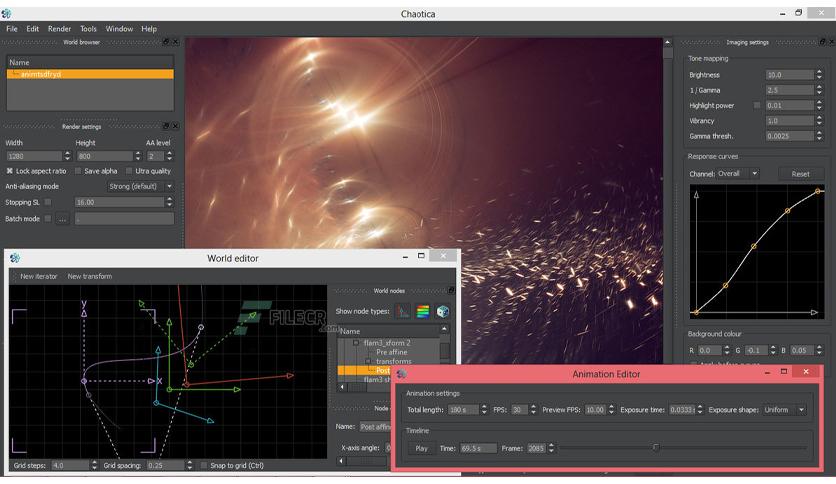Open the Channel Overall dropdown
Screen dimensions: 836x484
click(x=738, y=174)
